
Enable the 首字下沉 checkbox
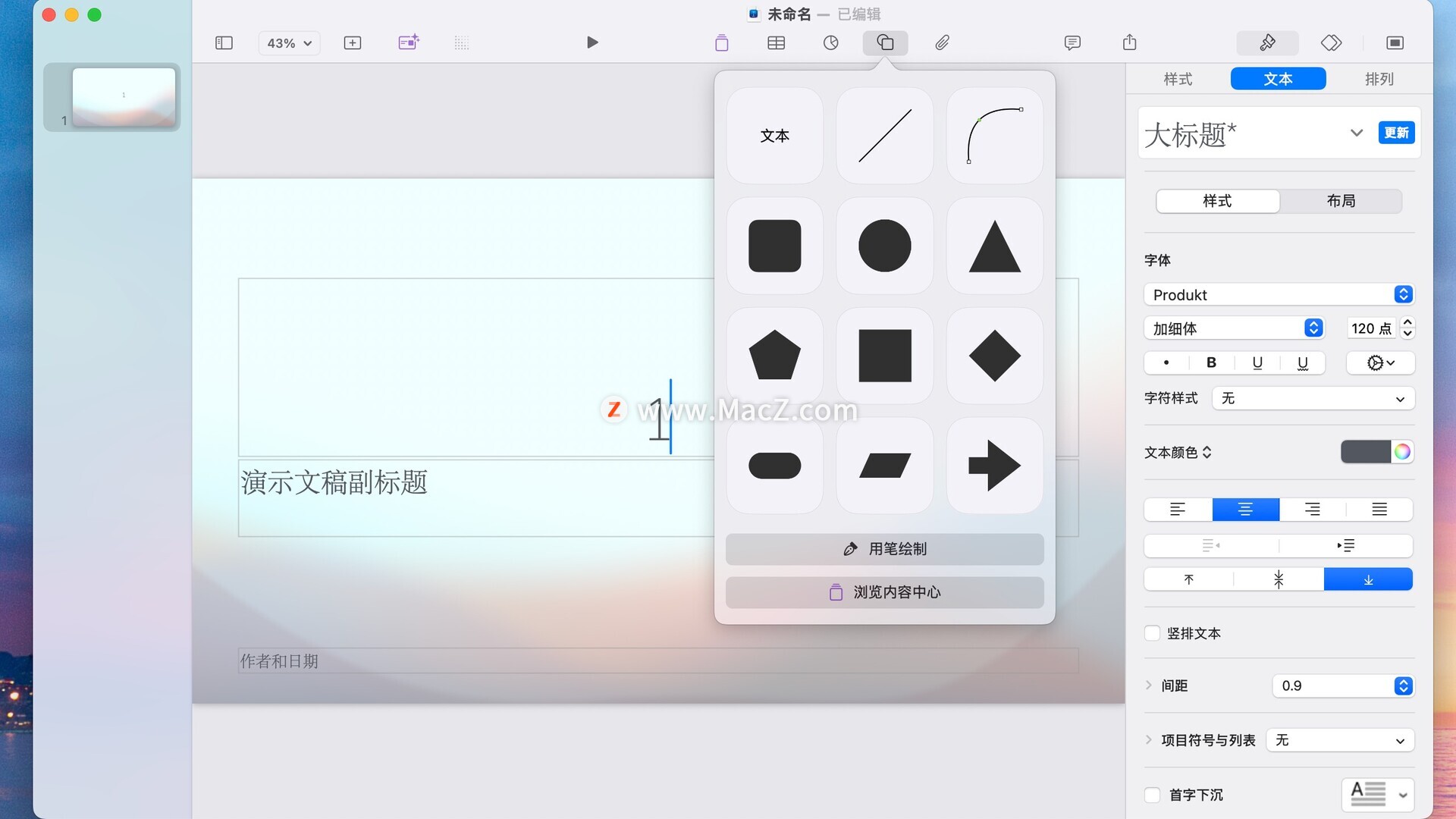(1152, 795)
